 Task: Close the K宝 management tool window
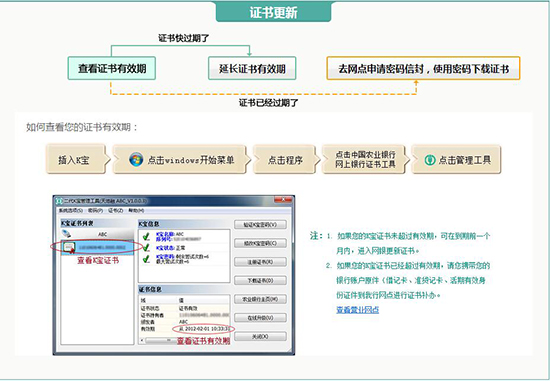tap(283, 200)
